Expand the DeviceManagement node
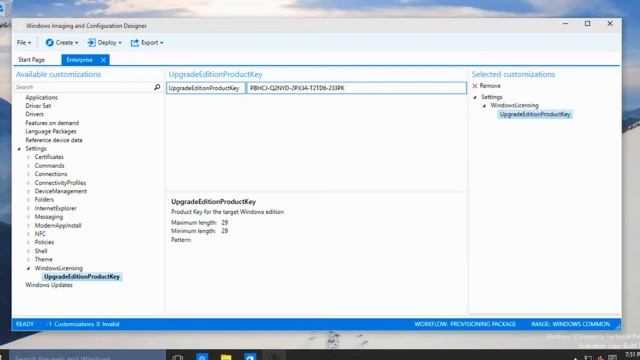This screenshot has height=360, width=640. point(28,191)
